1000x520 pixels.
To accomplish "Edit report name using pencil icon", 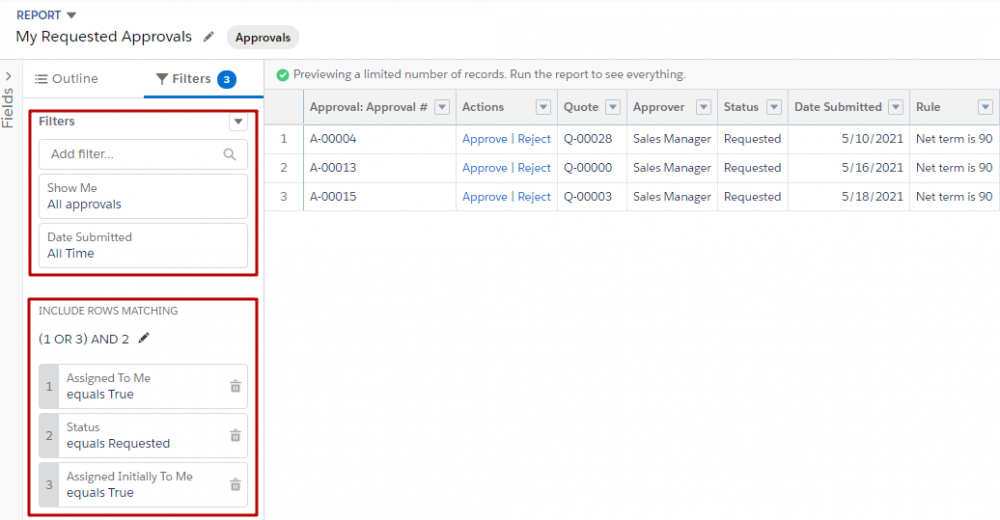I will tap(209, 37).
